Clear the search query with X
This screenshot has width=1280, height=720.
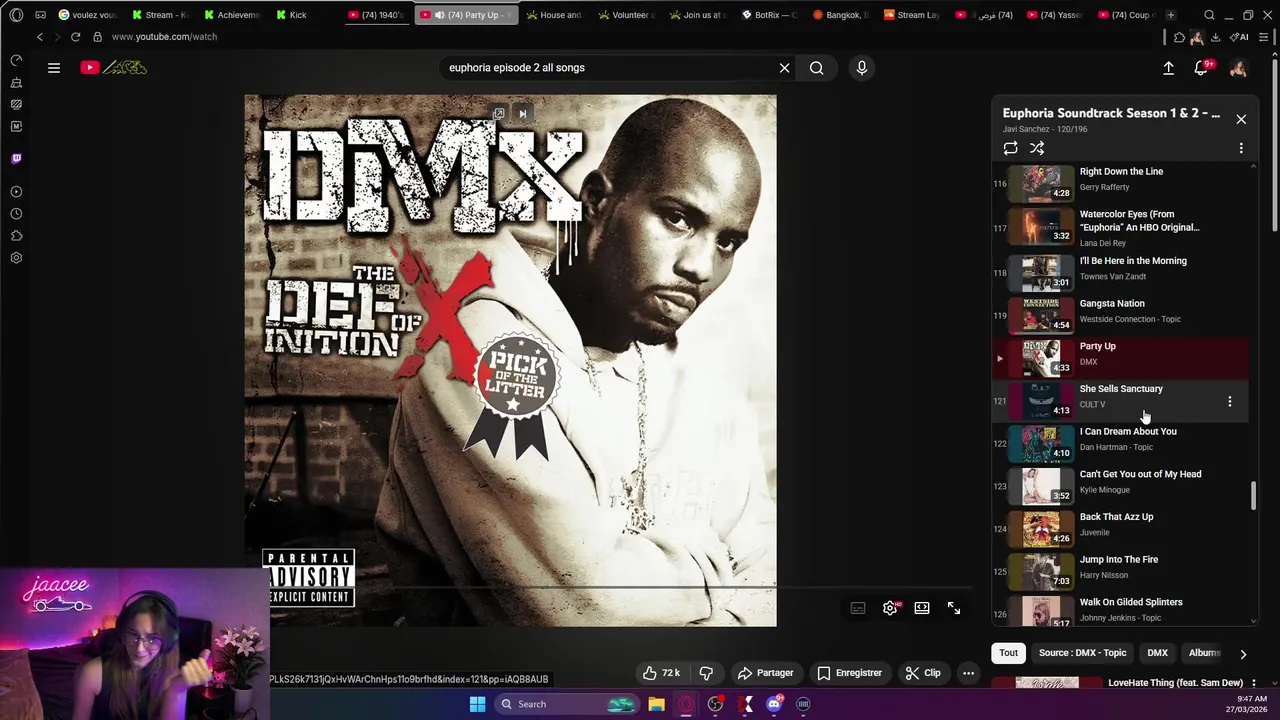pyautogui.click(x=785, y=68)
